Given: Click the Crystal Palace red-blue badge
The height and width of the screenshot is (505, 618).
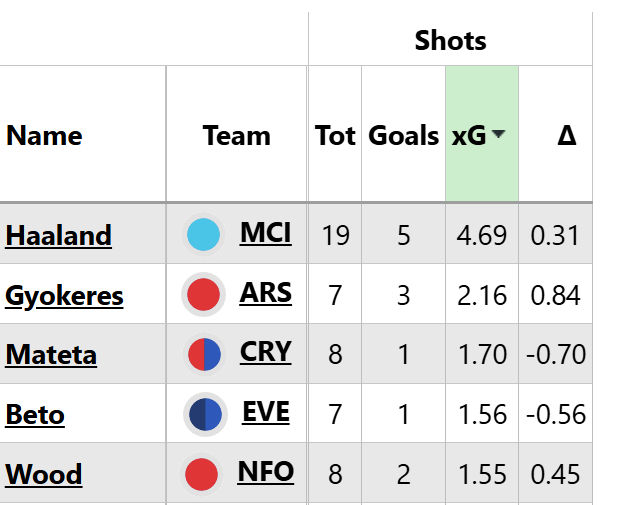Looking at the screenshot, I should pos(203,354).
